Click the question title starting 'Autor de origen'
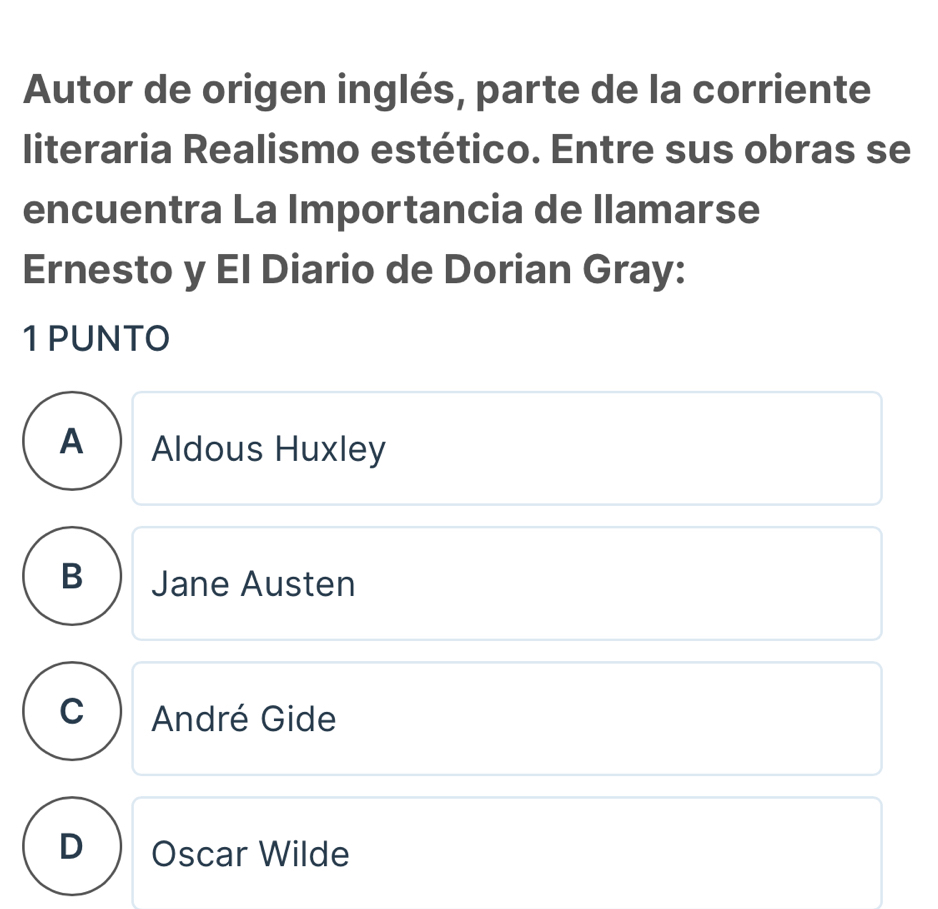This screenshot has height=909, width=938. coord(467,179)
